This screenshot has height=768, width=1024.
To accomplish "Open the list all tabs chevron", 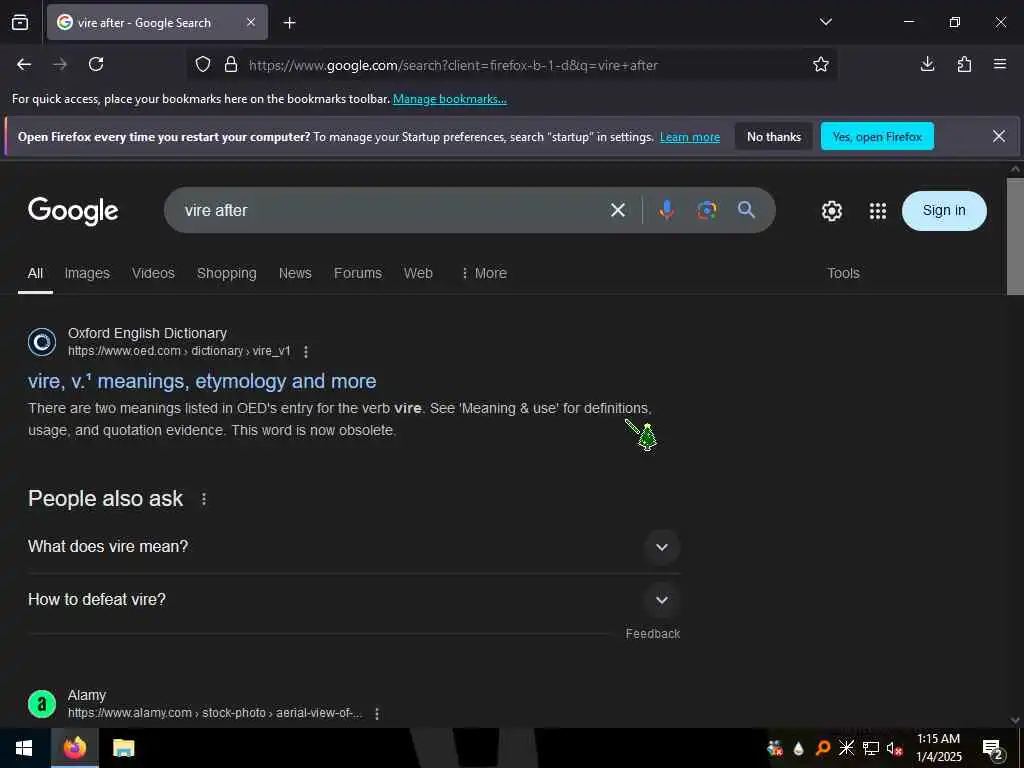I will click(825, 22).
